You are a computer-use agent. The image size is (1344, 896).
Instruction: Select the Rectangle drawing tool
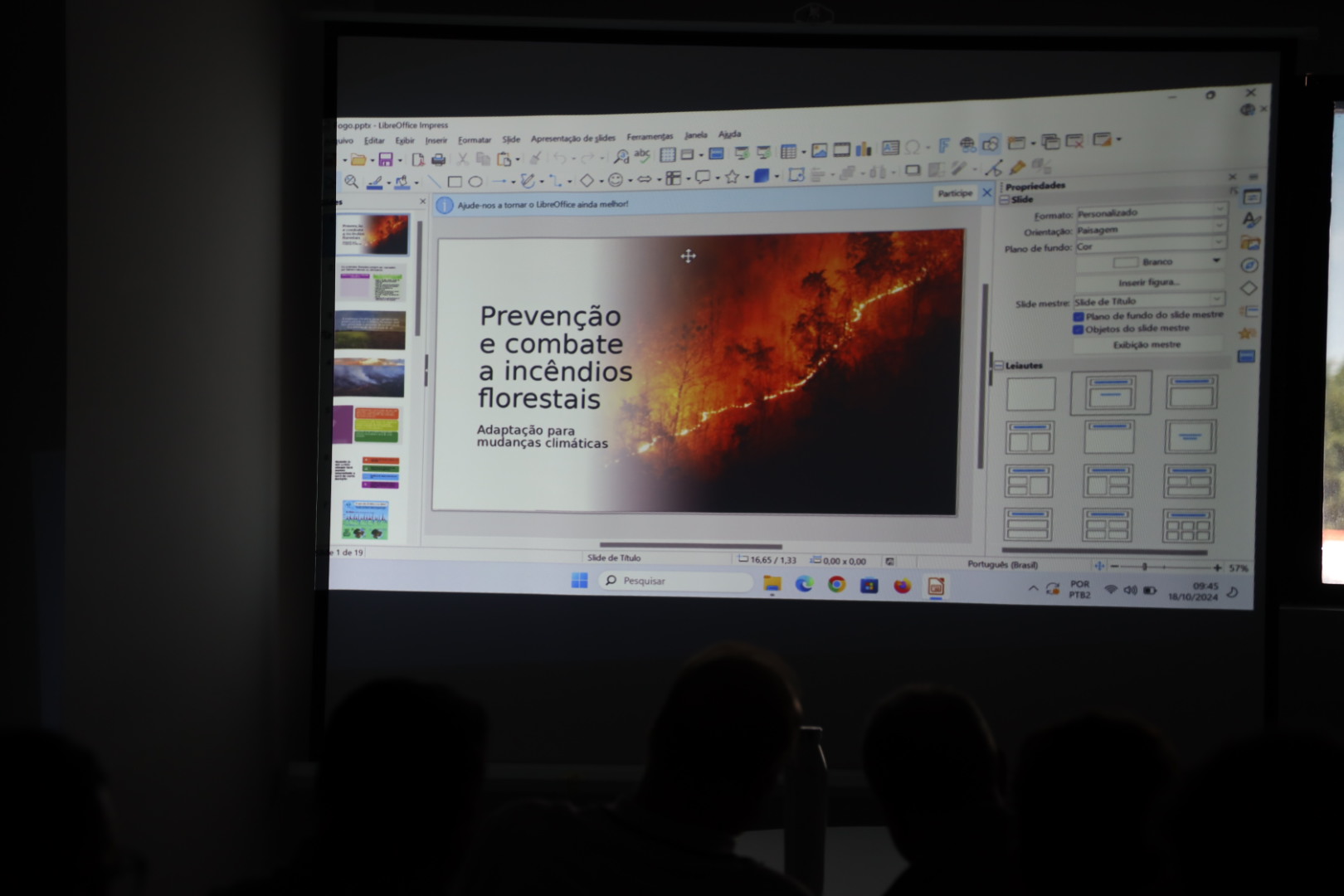[455, 182]
